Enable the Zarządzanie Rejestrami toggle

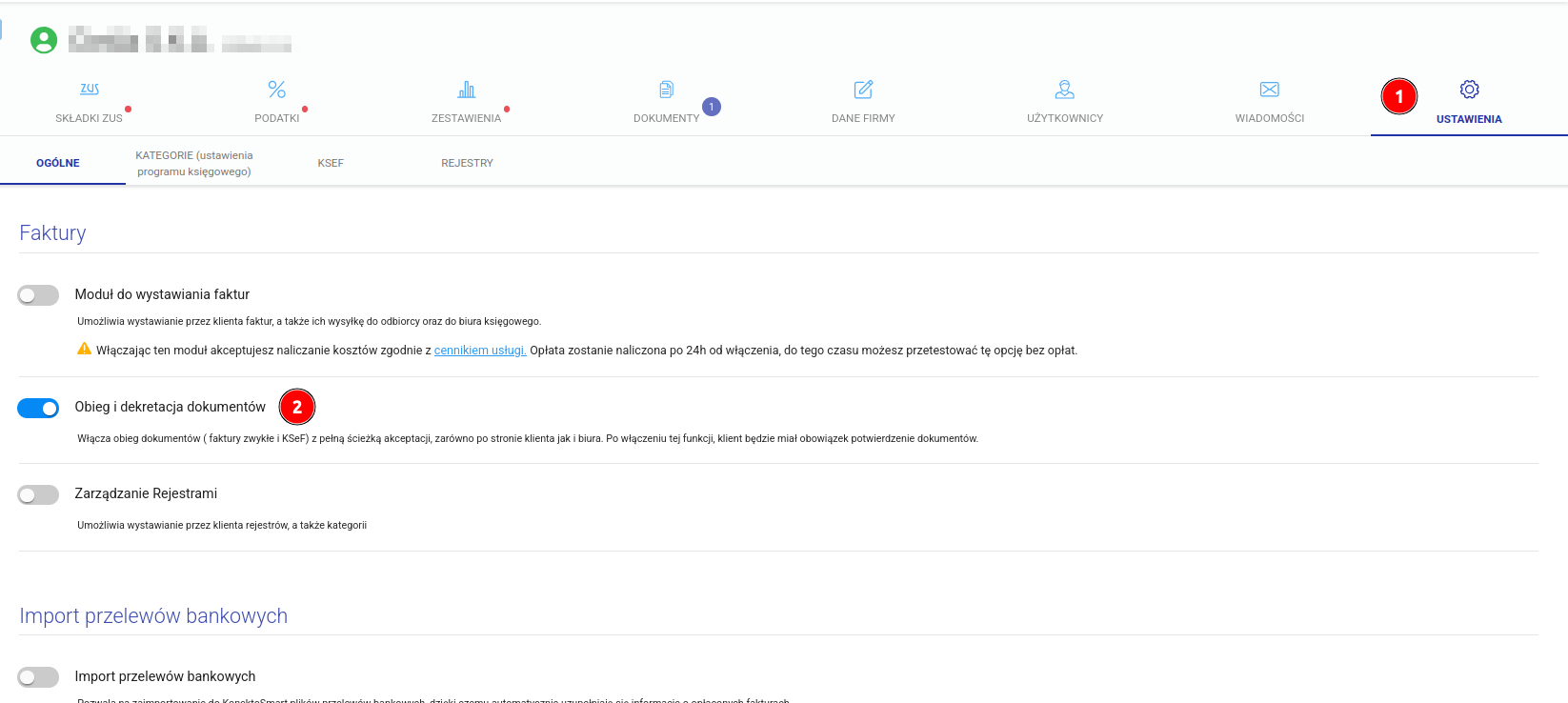38,494
